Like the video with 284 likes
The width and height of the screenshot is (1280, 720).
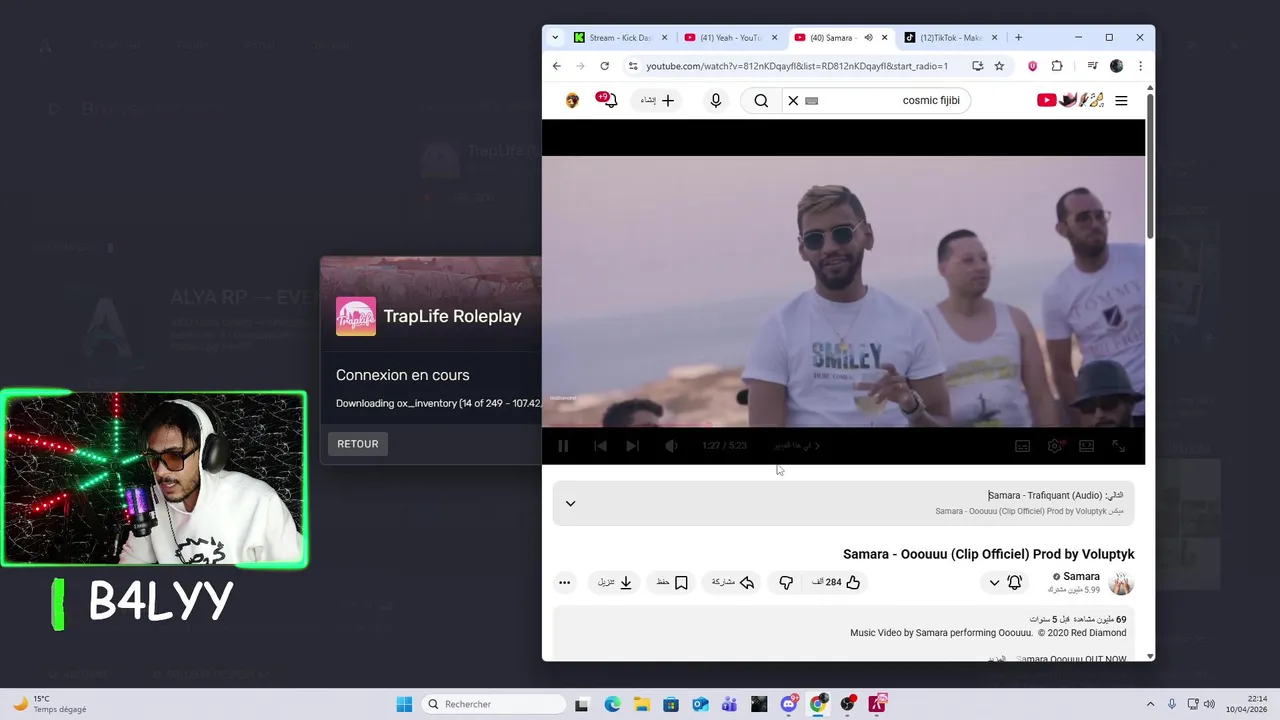tap(837, 582)
